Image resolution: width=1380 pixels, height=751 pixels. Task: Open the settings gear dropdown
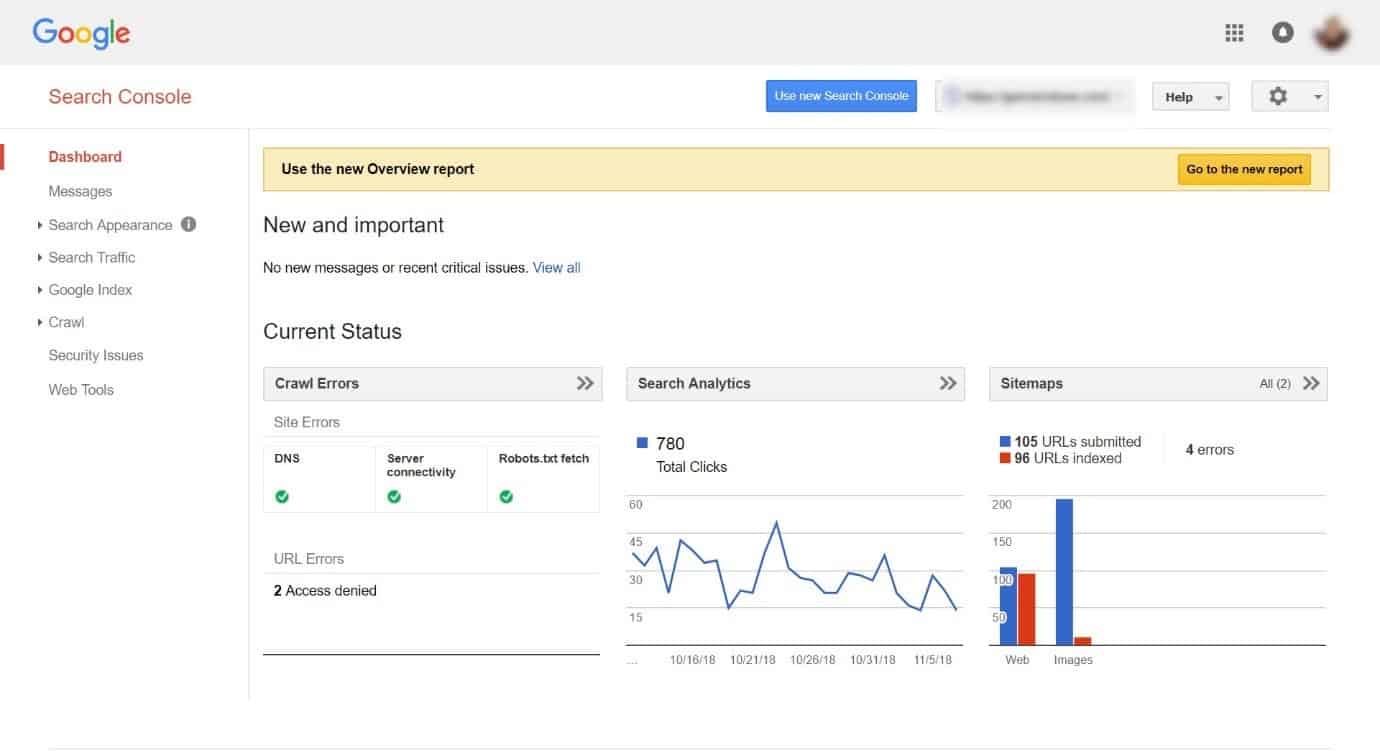(1290, 96)
